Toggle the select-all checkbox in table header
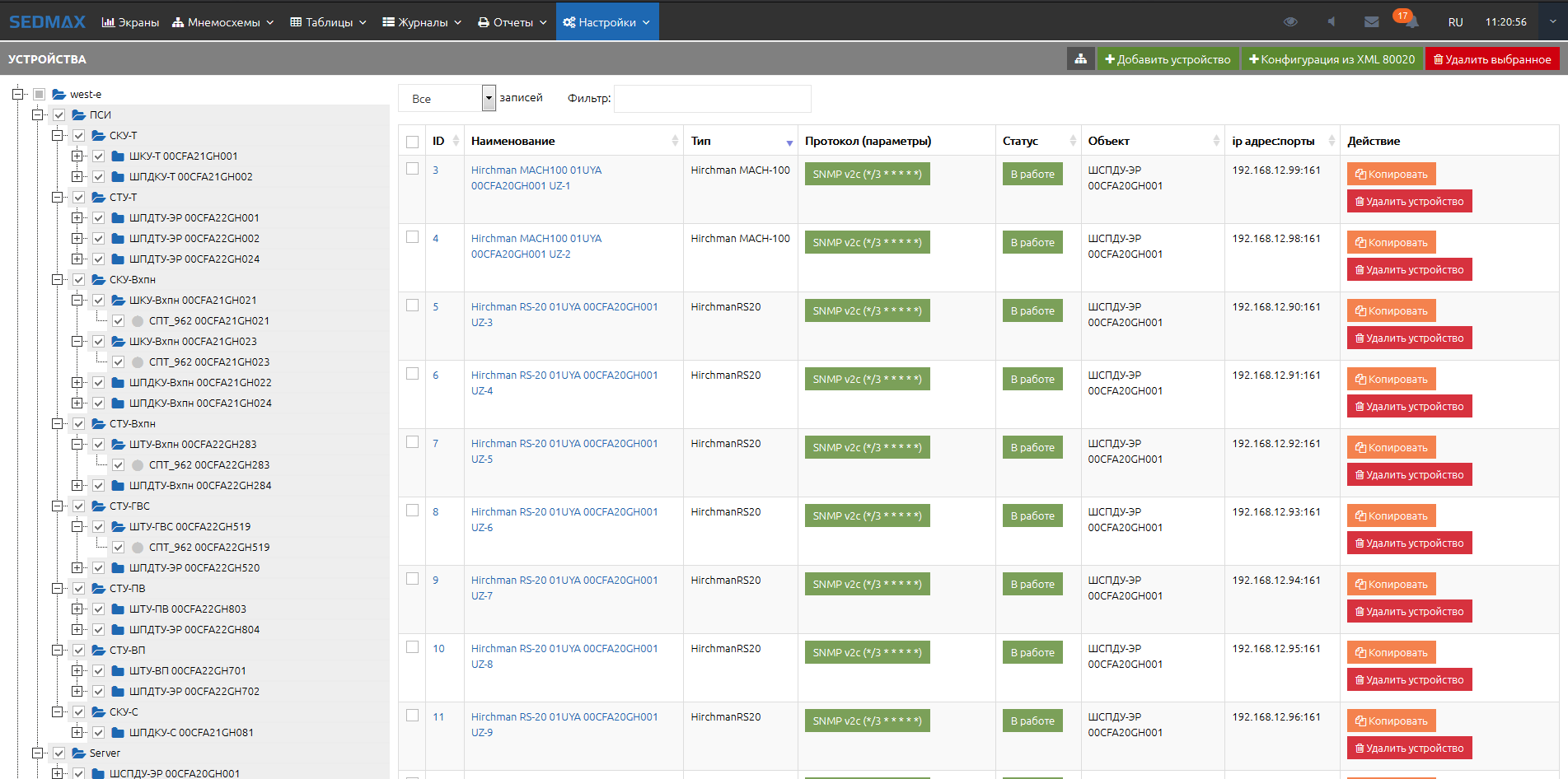This screenshot has height=779, width=1568. 413,142
